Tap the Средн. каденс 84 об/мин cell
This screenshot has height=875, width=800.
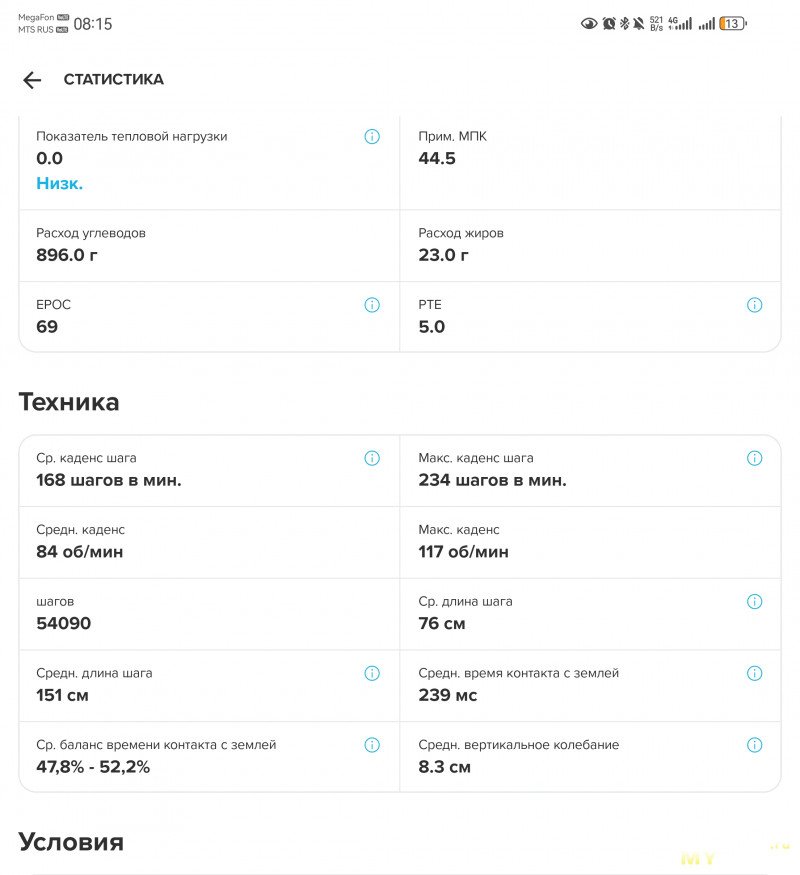209,542
